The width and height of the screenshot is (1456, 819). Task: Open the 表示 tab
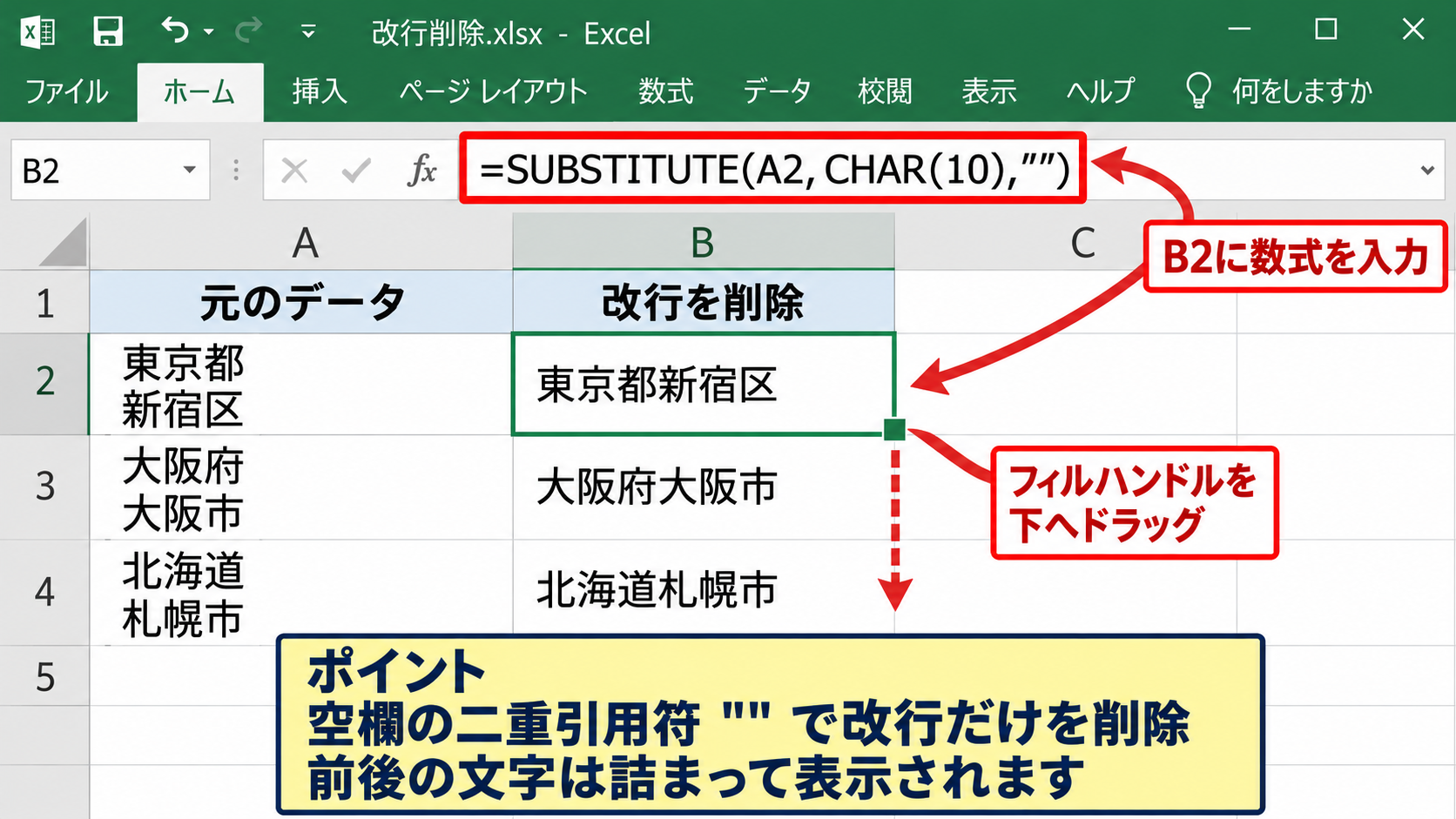tap(989, 91)
